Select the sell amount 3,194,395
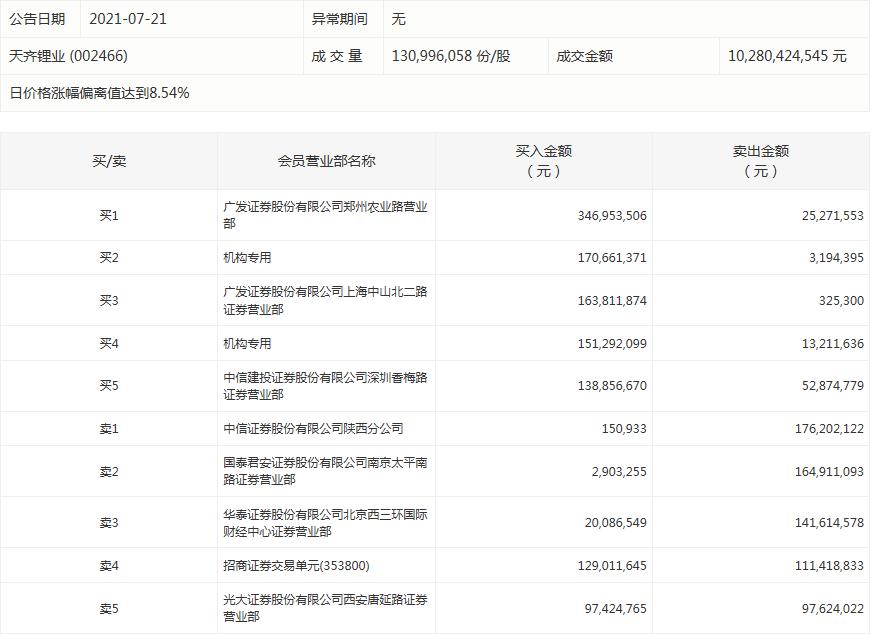This screenshot has width=873, height=636. (x=836, y=258)
